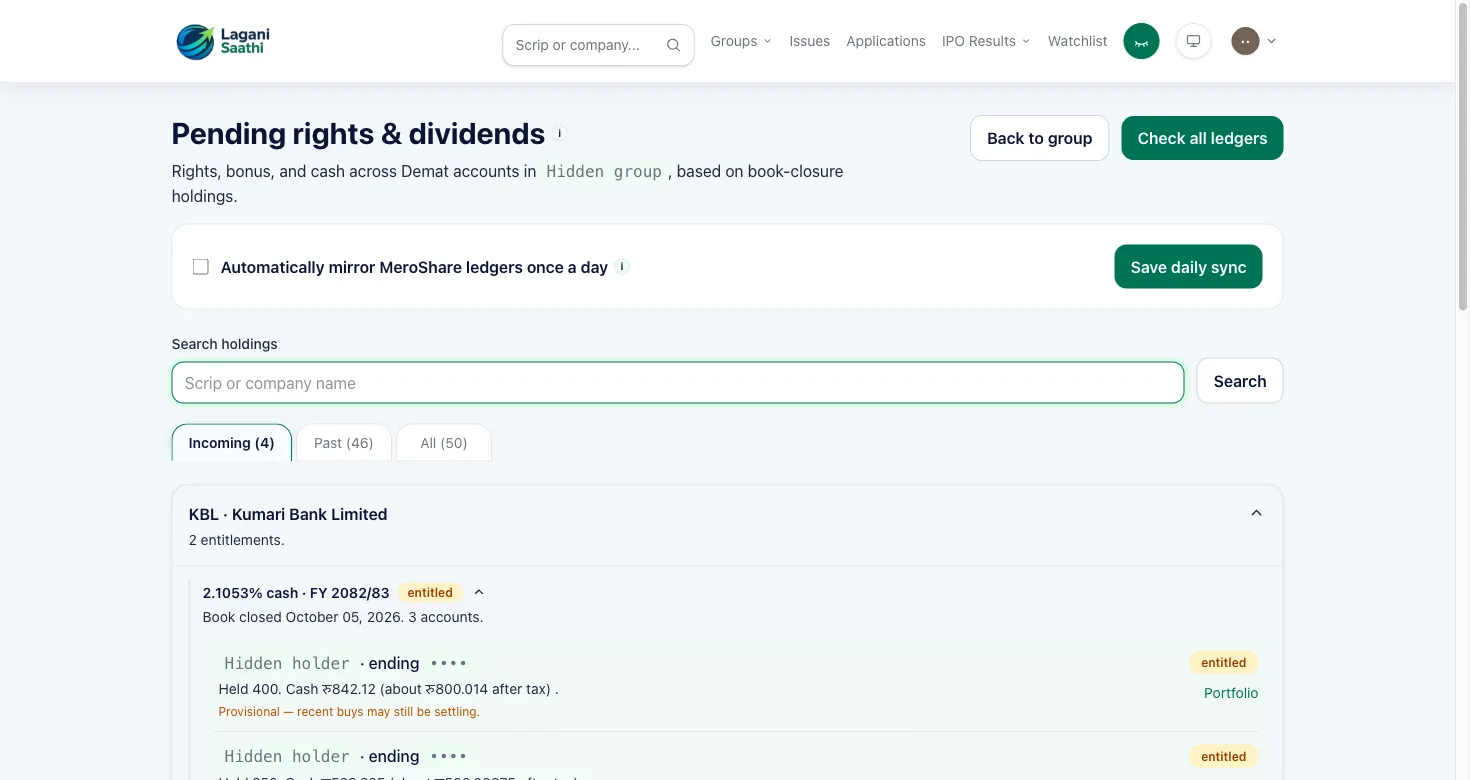This screenshot has width=1470, height=780.
Task: Click "Book closed October 05, 2026. 3 accounts."
Action: [x=343, y=617]
